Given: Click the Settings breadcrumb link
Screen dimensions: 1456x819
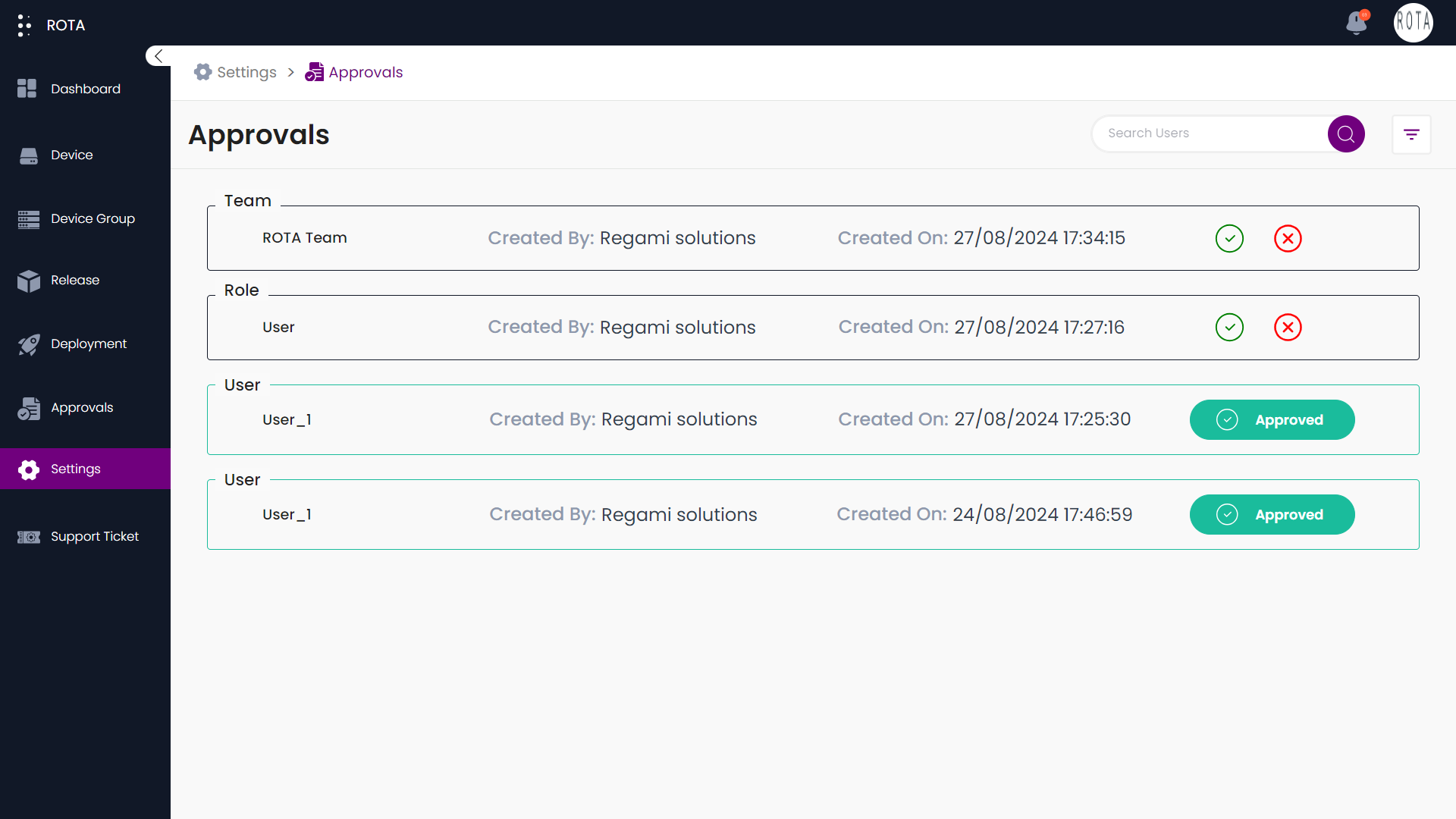Looking at the screenshot, I should click(246, 72).
